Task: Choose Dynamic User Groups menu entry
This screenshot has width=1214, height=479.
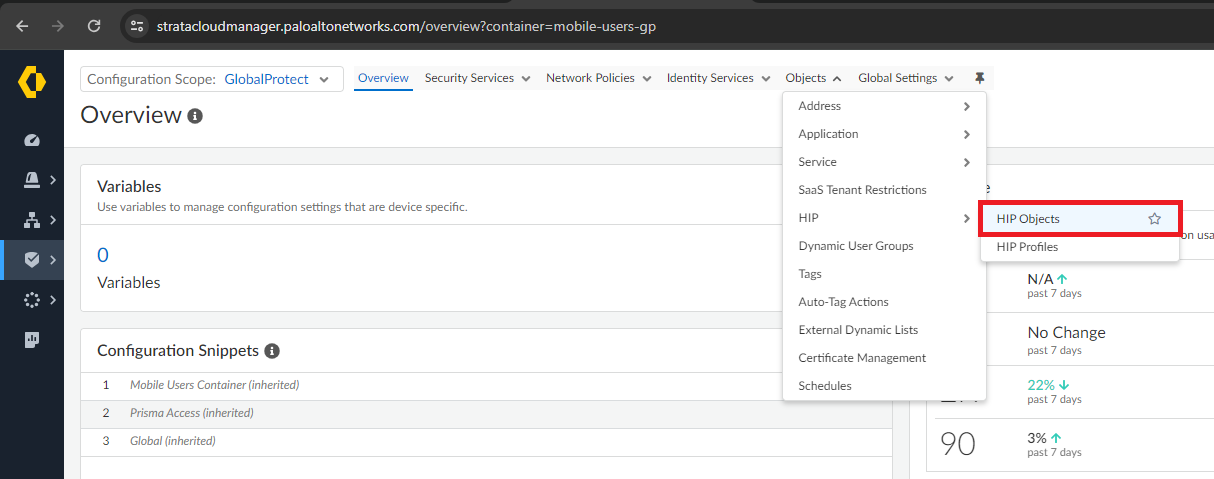Action: pyautogui.click(x=855, y=246)
